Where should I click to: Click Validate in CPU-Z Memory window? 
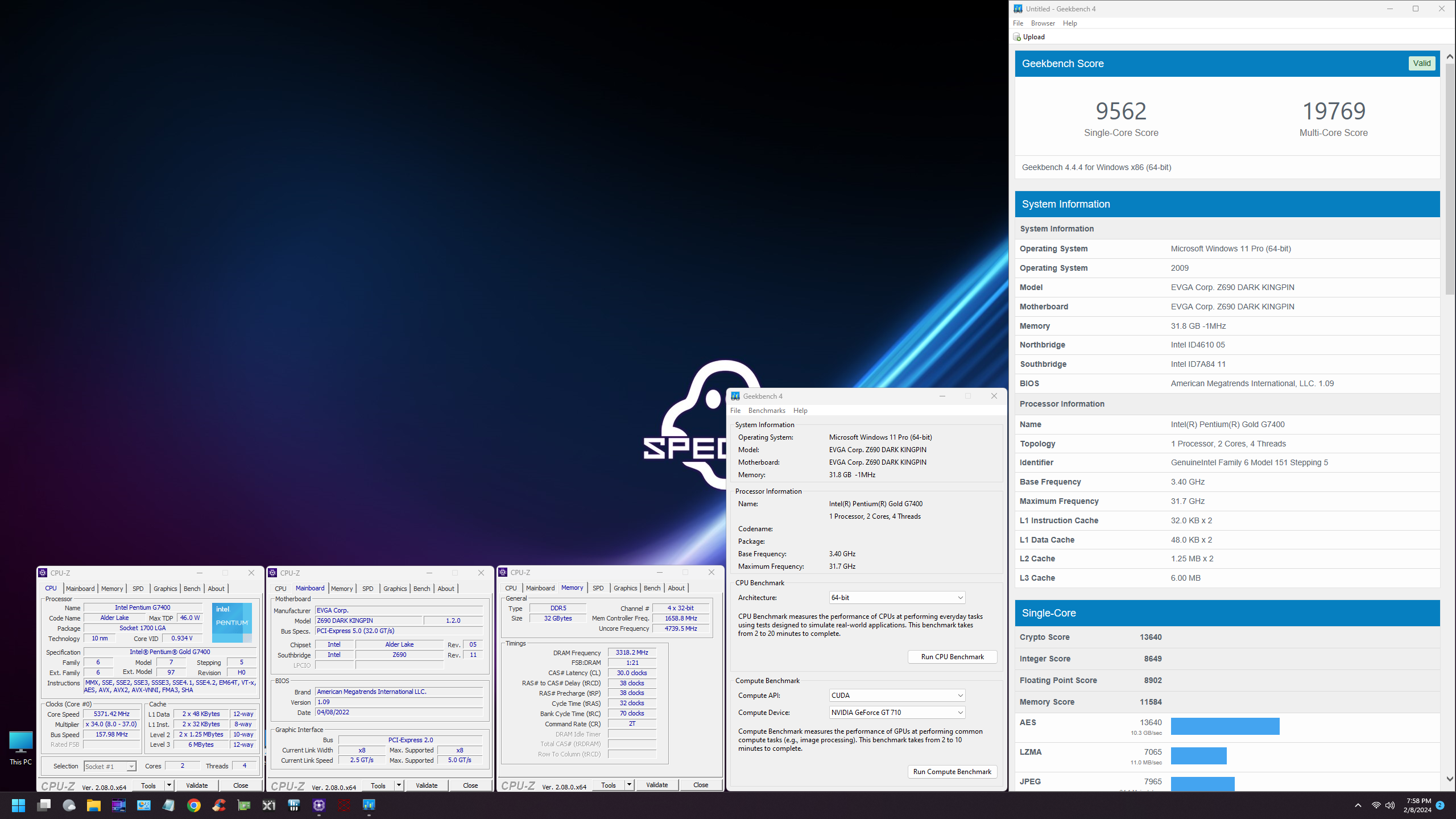(x=657, y=785)
